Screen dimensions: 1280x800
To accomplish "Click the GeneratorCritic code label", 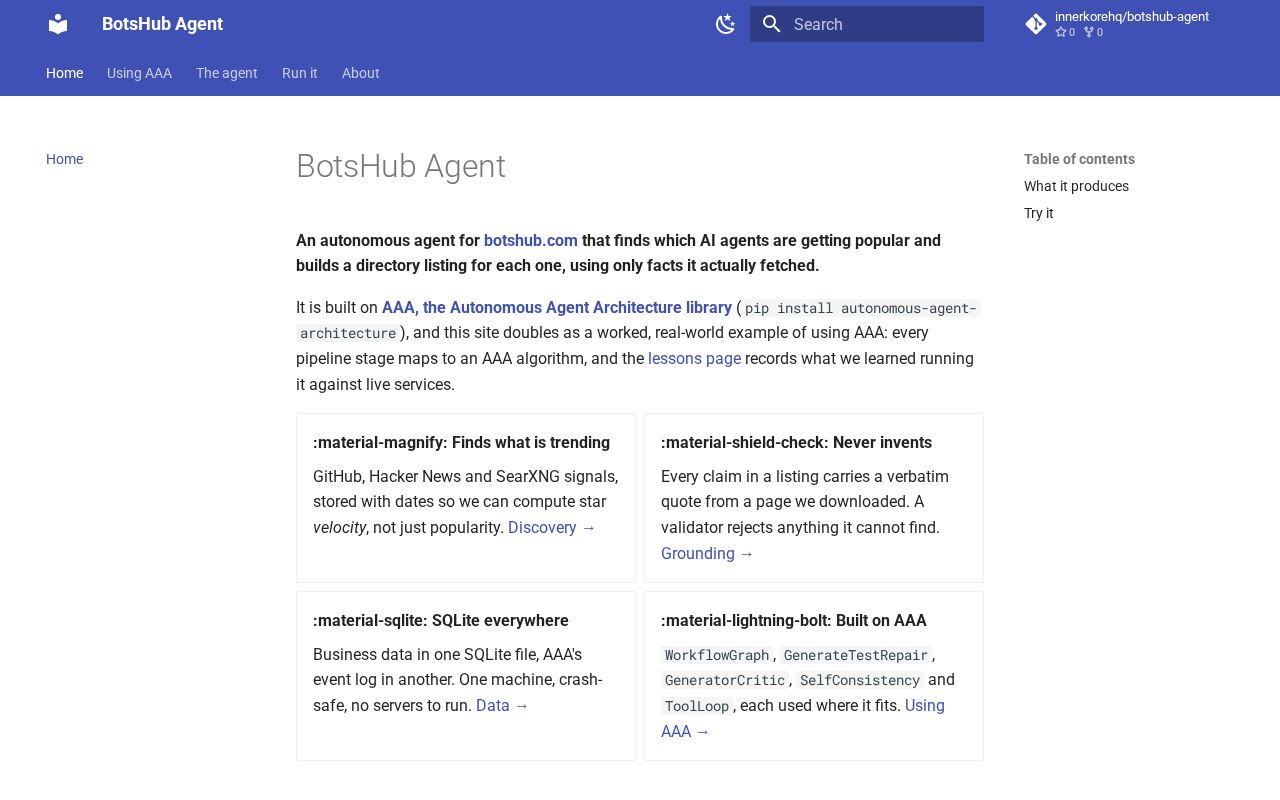I will [725, 680].
